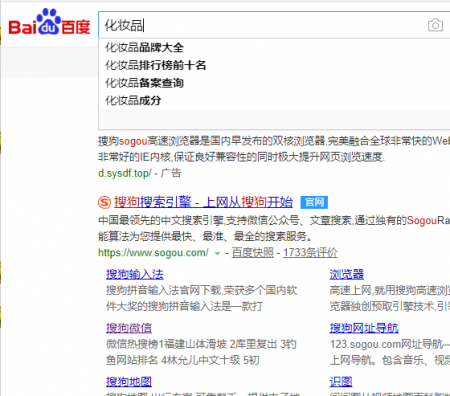
Task: Open the 1733条评价 link
Action: point(310,253)
